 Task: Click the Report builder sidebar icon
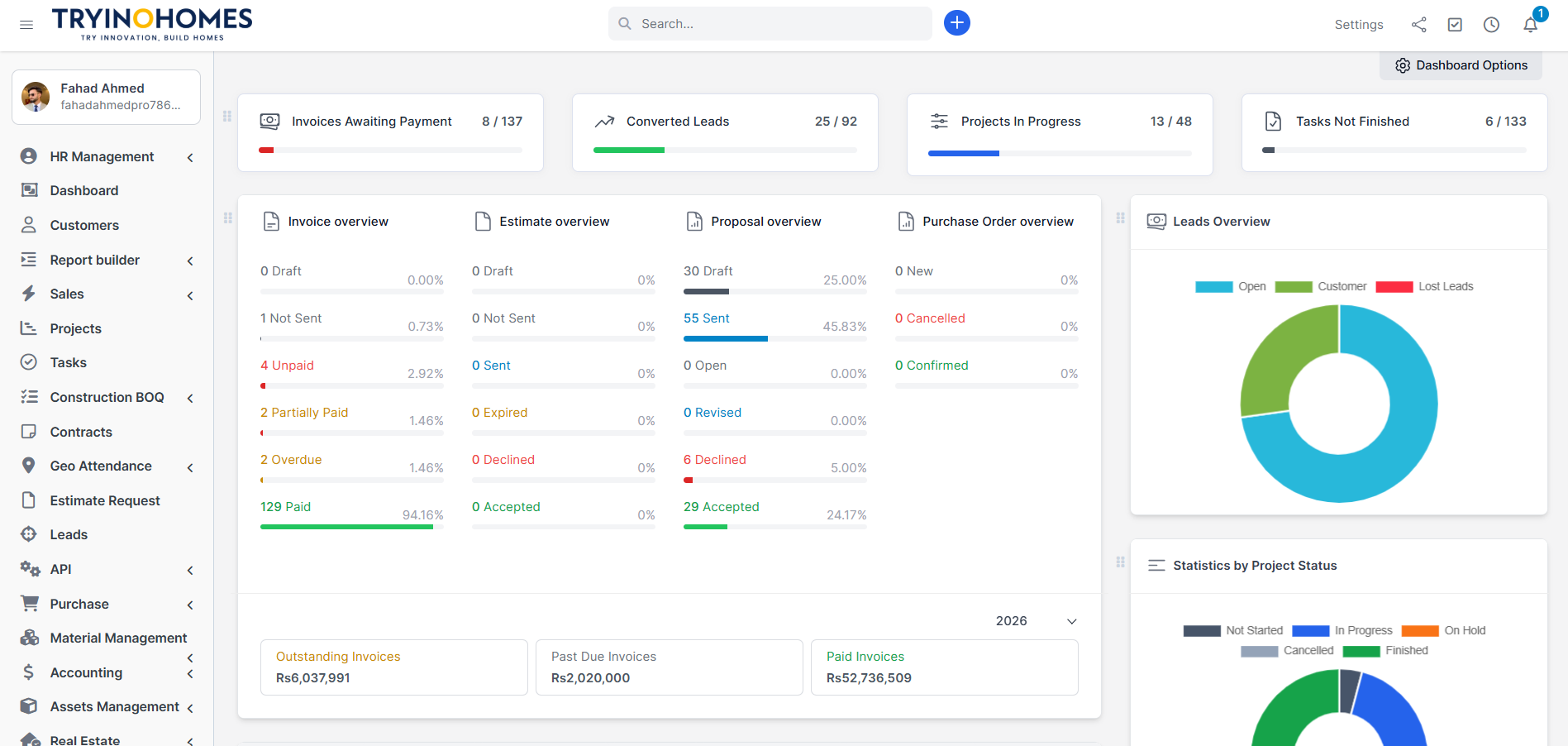click(x=29, y=260)
